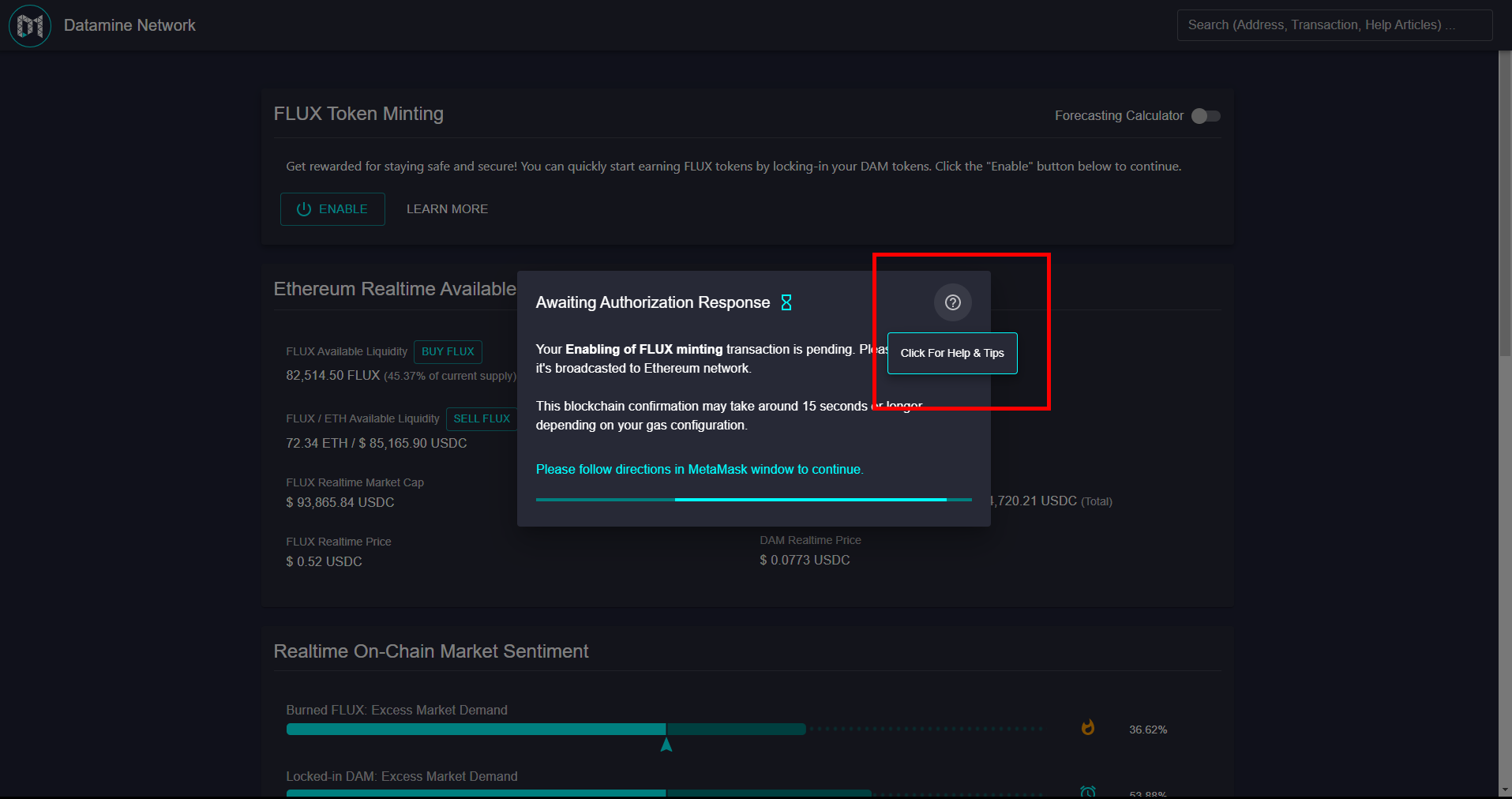This screenshot has height=799, width=1512.
Task: Click the teal arrow marker below Burned FLUX bar
Action: 666,745
